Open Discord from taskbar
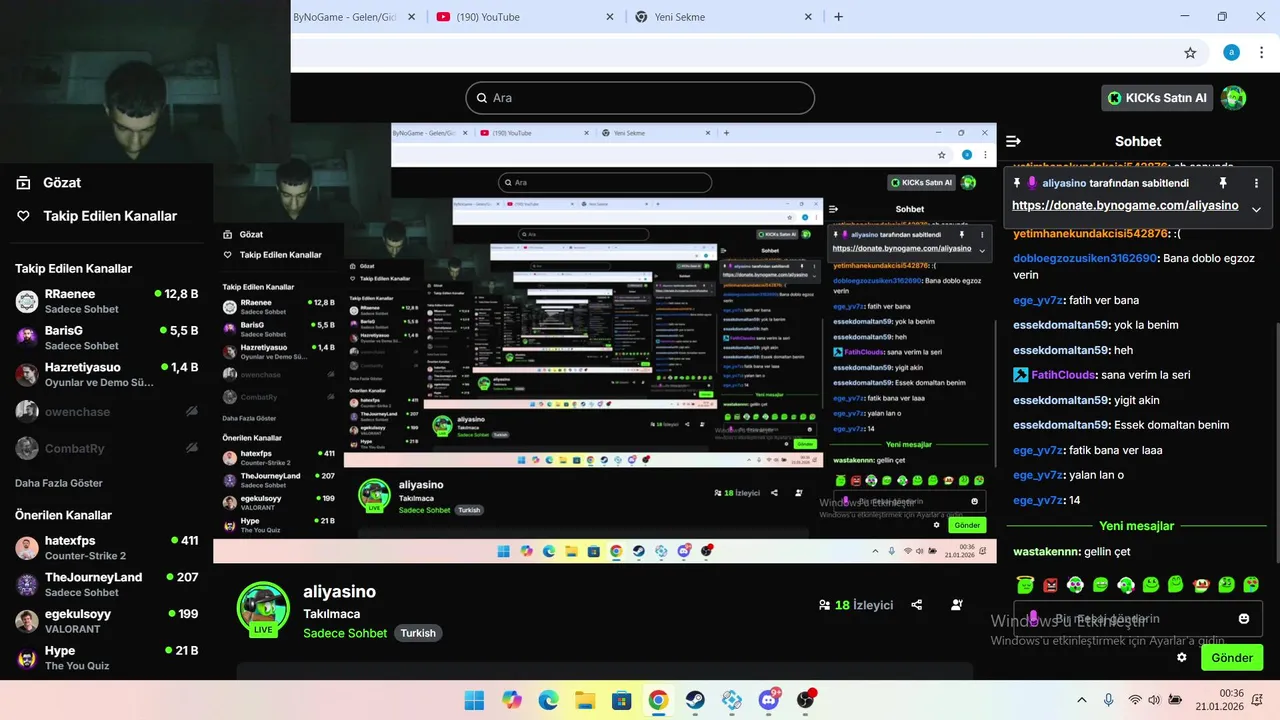 769,699
